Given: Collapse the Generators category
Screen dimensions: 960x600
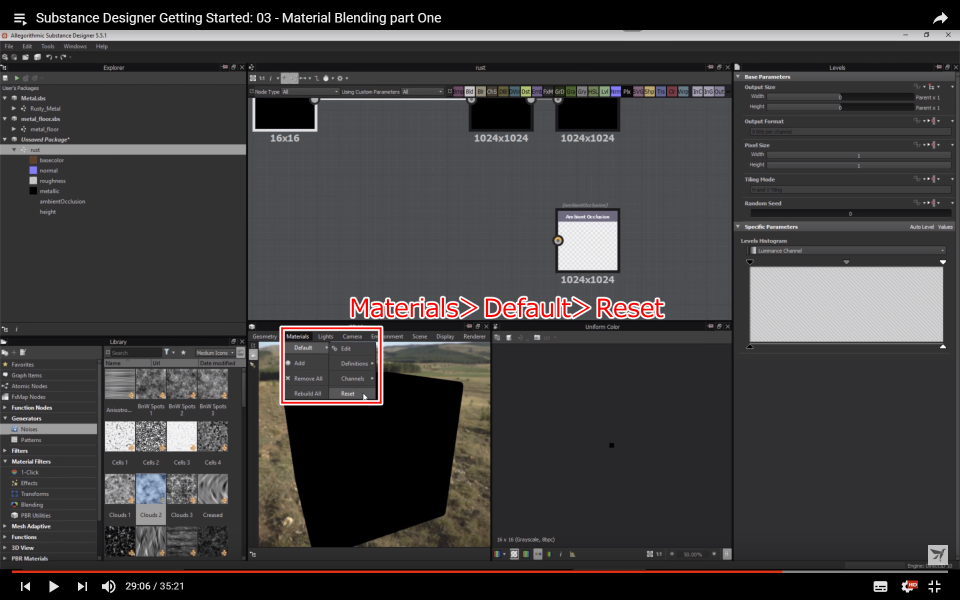Looking at the screenshot, I should click(x=5, y=419).
